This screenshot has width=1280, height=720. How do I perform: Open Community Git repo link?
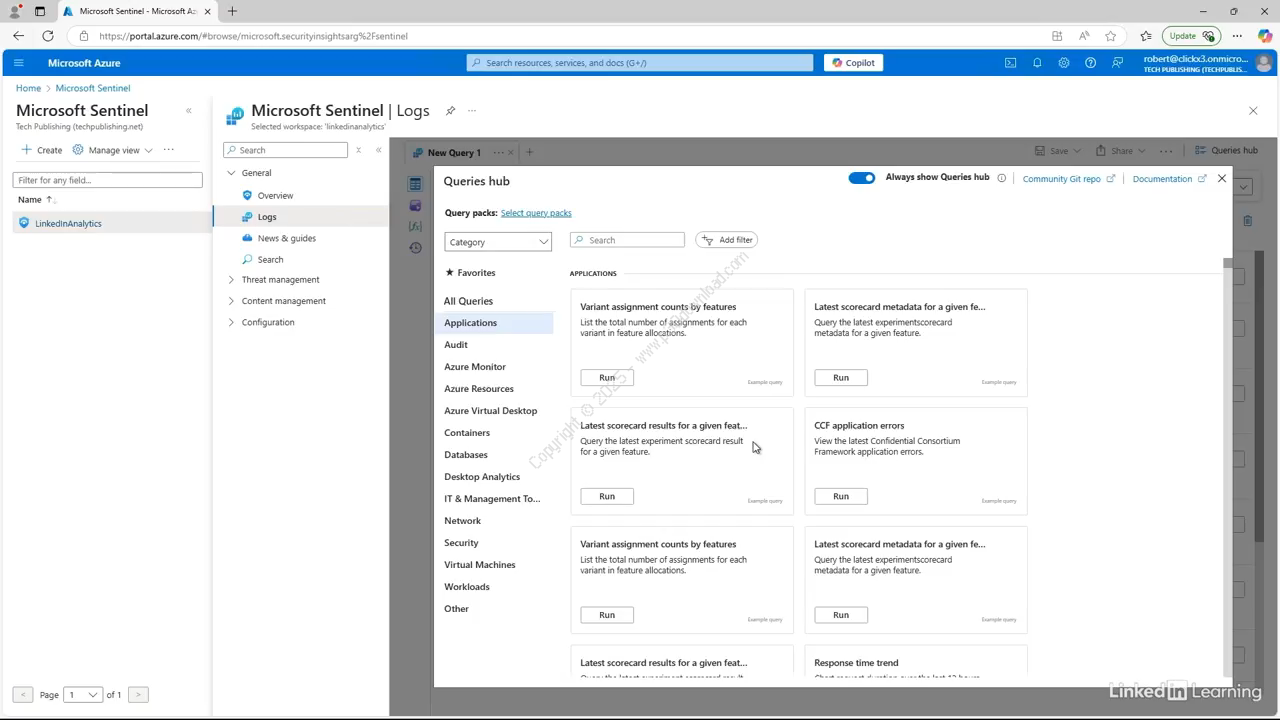coord(1068,179)
